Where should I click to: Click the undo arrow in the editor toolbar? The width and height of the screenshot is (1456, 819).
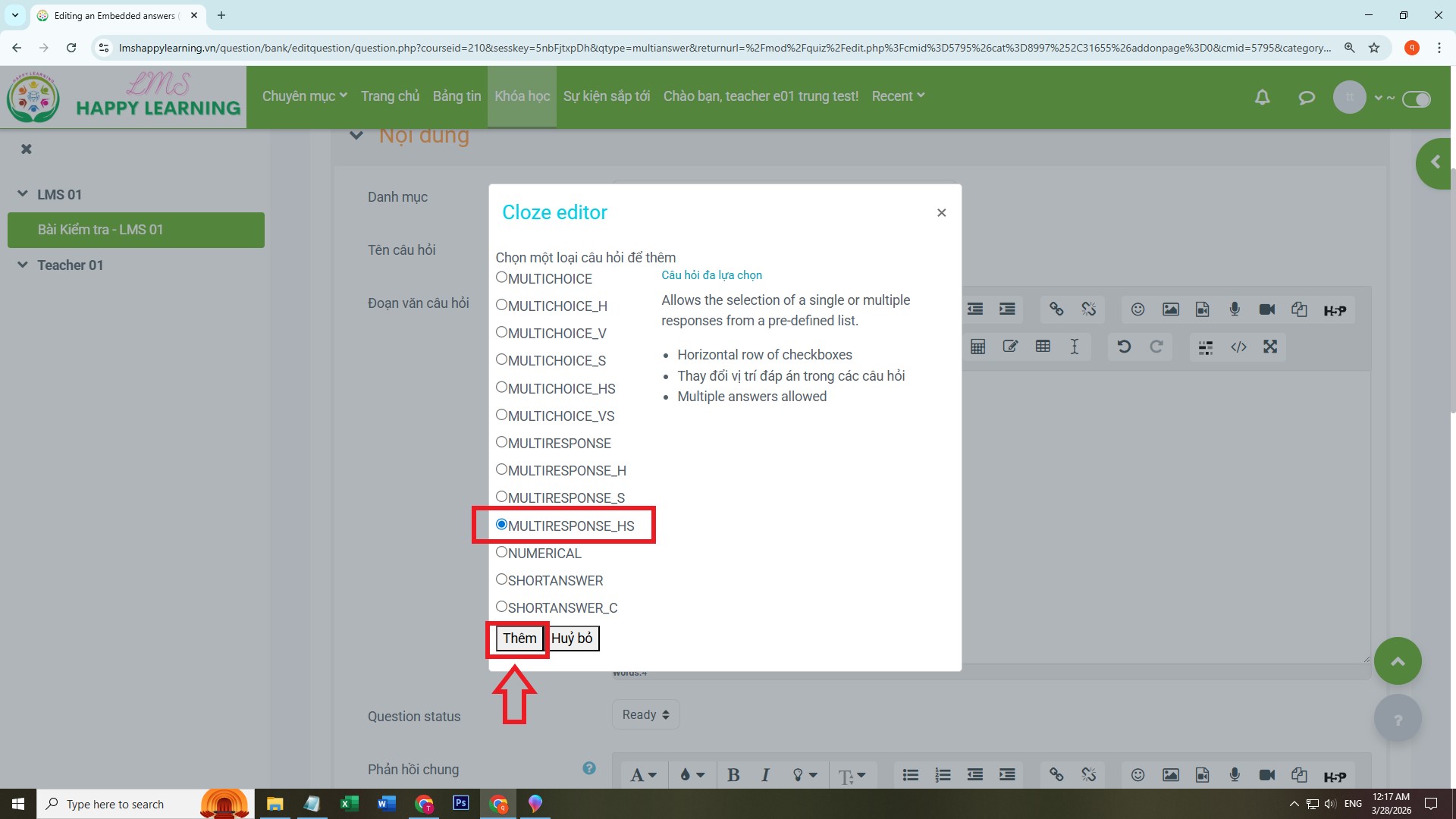point(1124,347)
